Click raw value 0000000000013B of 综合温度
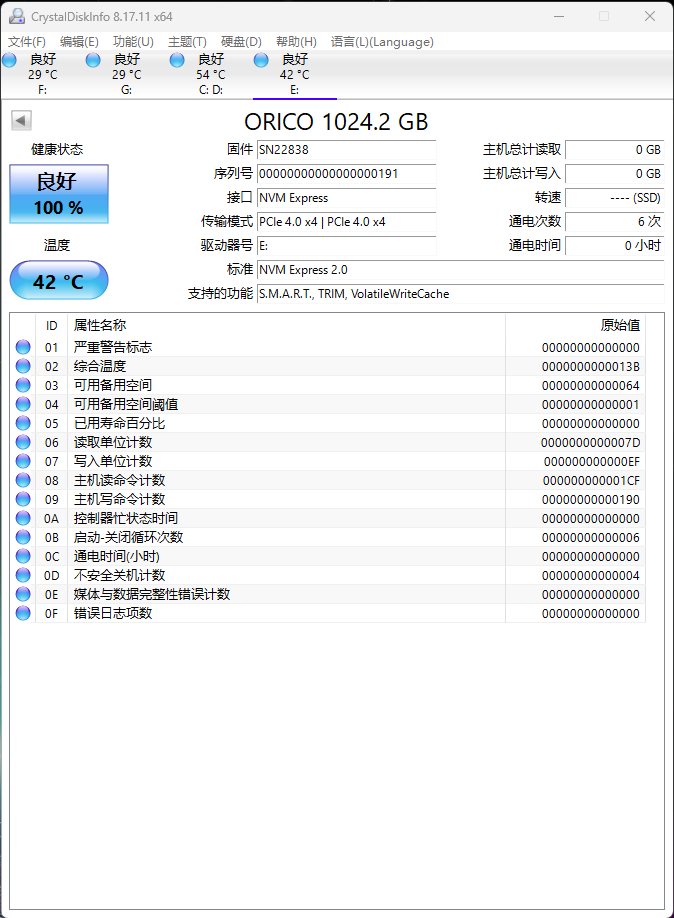Viewport: 674px width, 918px height. [x=590, y=366]
